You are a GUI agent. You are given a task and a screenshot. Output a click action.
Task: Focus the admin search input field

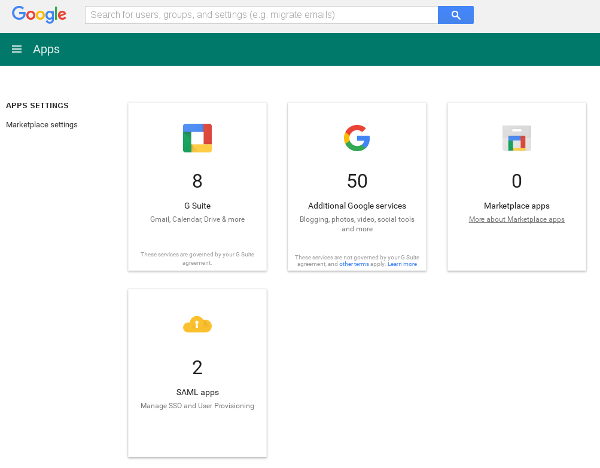tap(261, 15)
